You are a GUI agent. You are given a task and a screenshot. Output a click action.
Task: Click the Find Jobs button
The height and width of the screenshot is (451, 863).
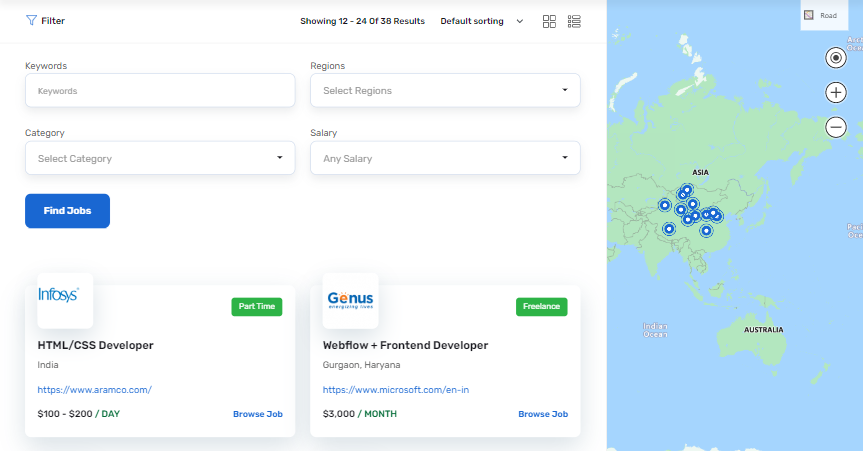(x=67, y=211)
